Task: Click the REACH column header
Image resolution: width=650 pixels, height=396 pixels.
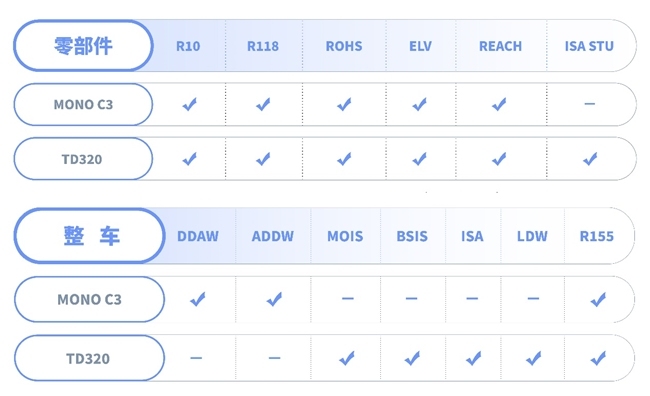Action: [x=500, y=46]
